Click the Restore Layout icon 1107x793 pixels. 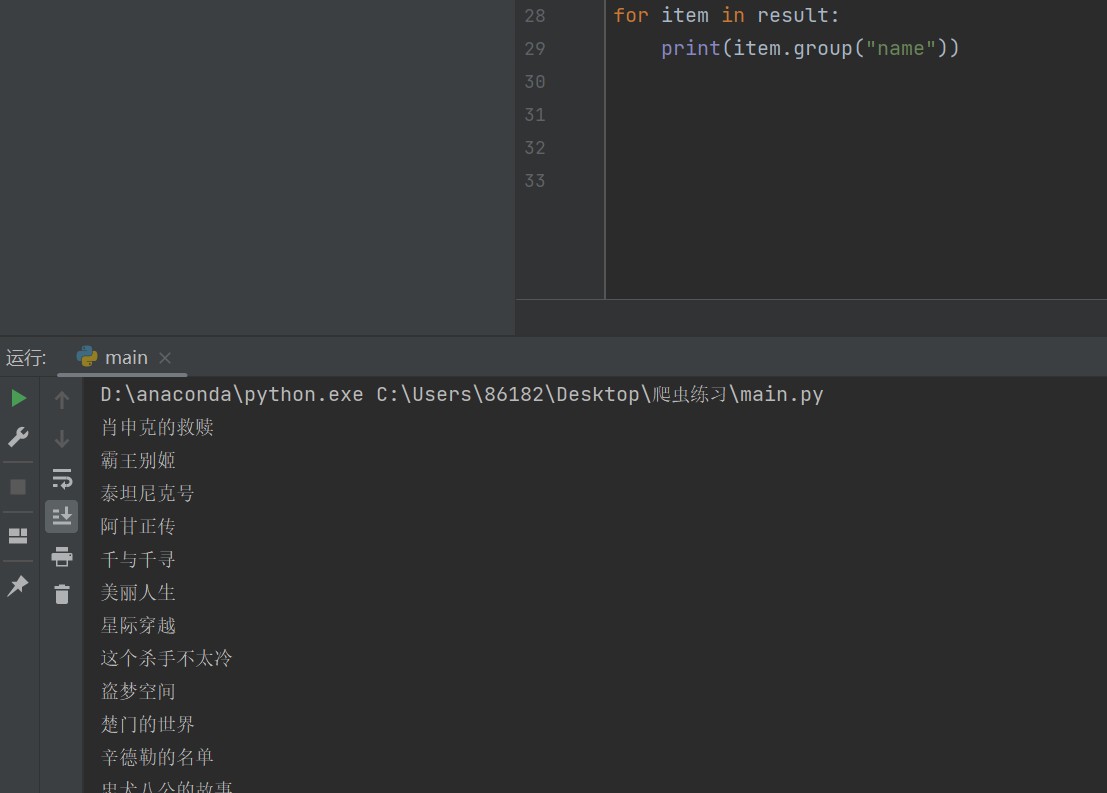point(18,535)
